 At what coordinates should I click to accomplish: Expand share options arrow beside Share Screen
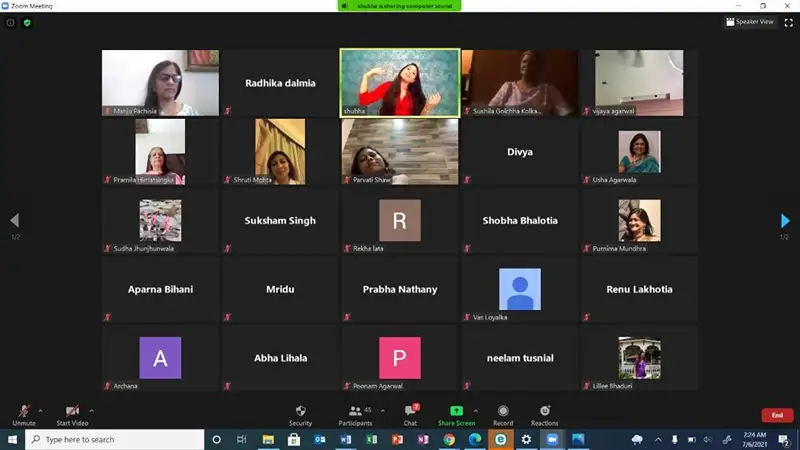(475, 410)
